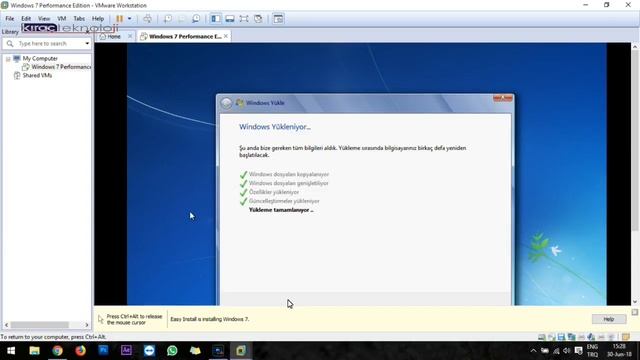Open the power options dropdown arrow
The width and height of the screenshot is (640, 360).
pyautogui.click(x=129, y=19)
